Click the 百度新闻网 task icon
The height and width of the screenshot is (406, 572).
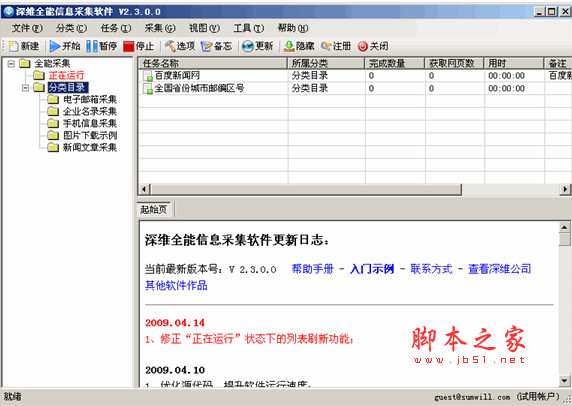(148, 76)
